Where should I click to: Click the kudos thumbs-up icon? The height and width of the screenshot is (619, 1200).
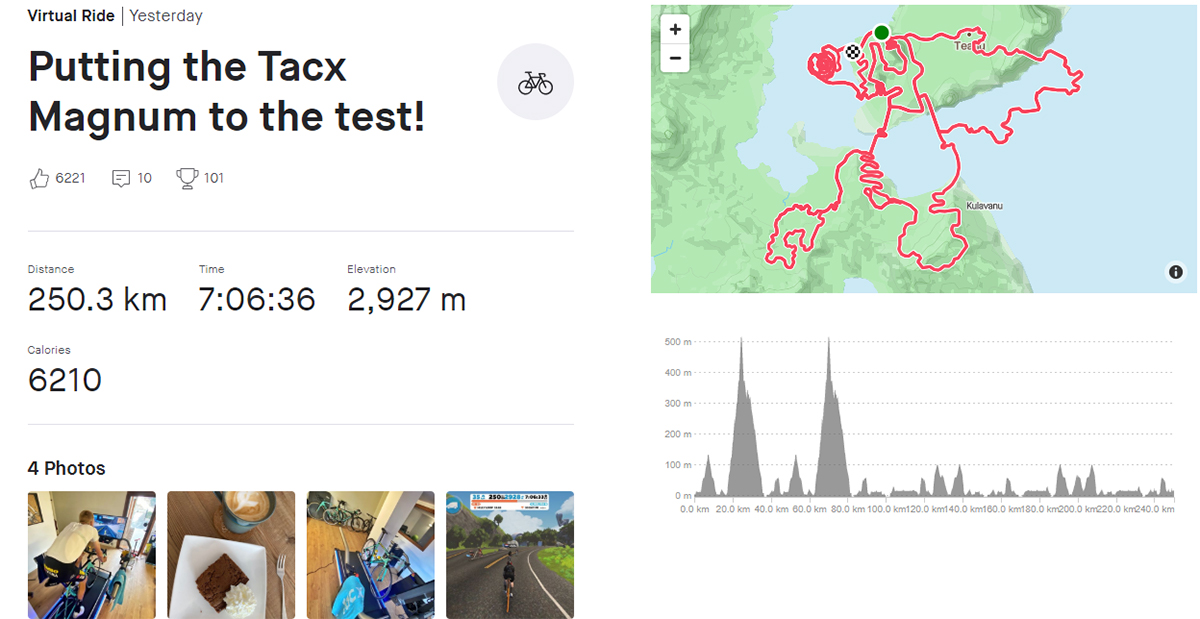click(39, 179)
